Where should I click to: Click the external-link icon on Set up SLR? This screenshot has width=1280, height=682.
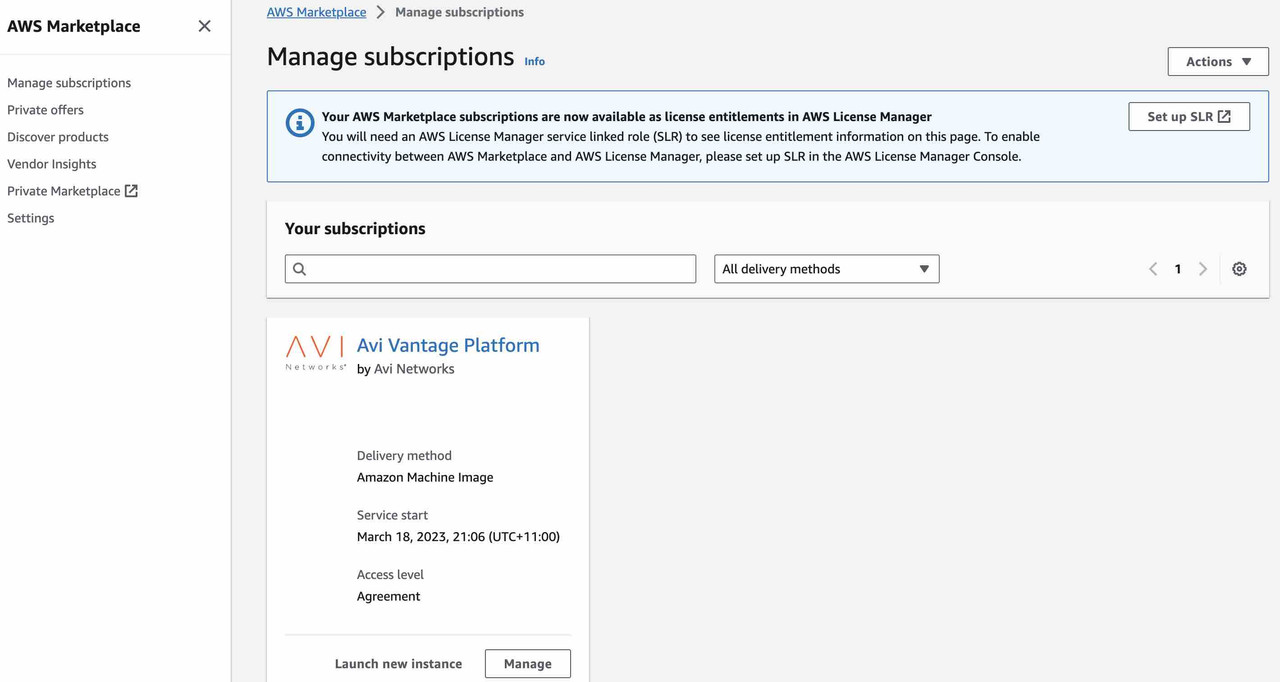(x=1224, y=116)
